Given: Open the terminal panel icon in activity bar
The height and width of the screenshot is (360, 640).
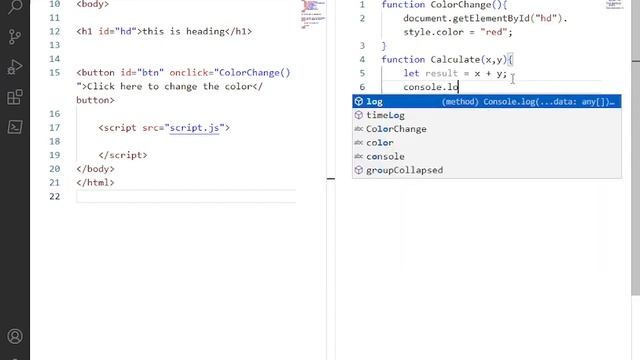Looking at the screenshot, I should (15, 127).
